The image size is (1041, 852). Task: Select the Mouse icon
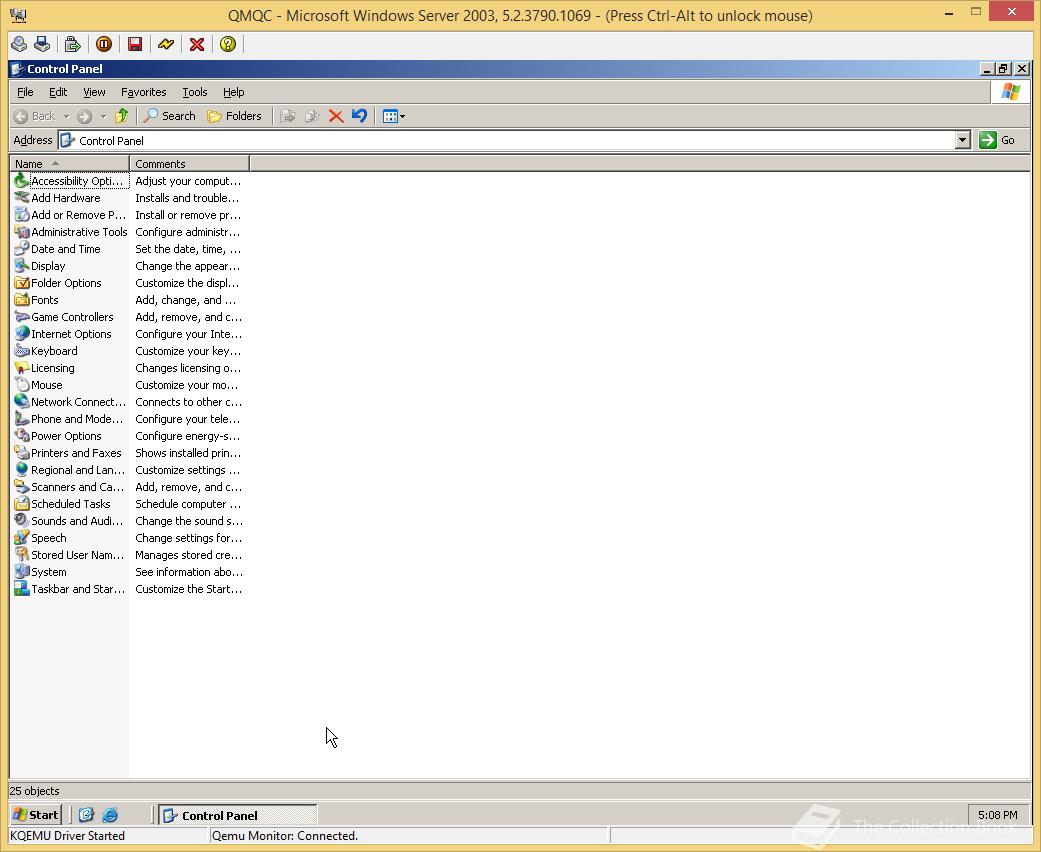[x=22, y=385]
